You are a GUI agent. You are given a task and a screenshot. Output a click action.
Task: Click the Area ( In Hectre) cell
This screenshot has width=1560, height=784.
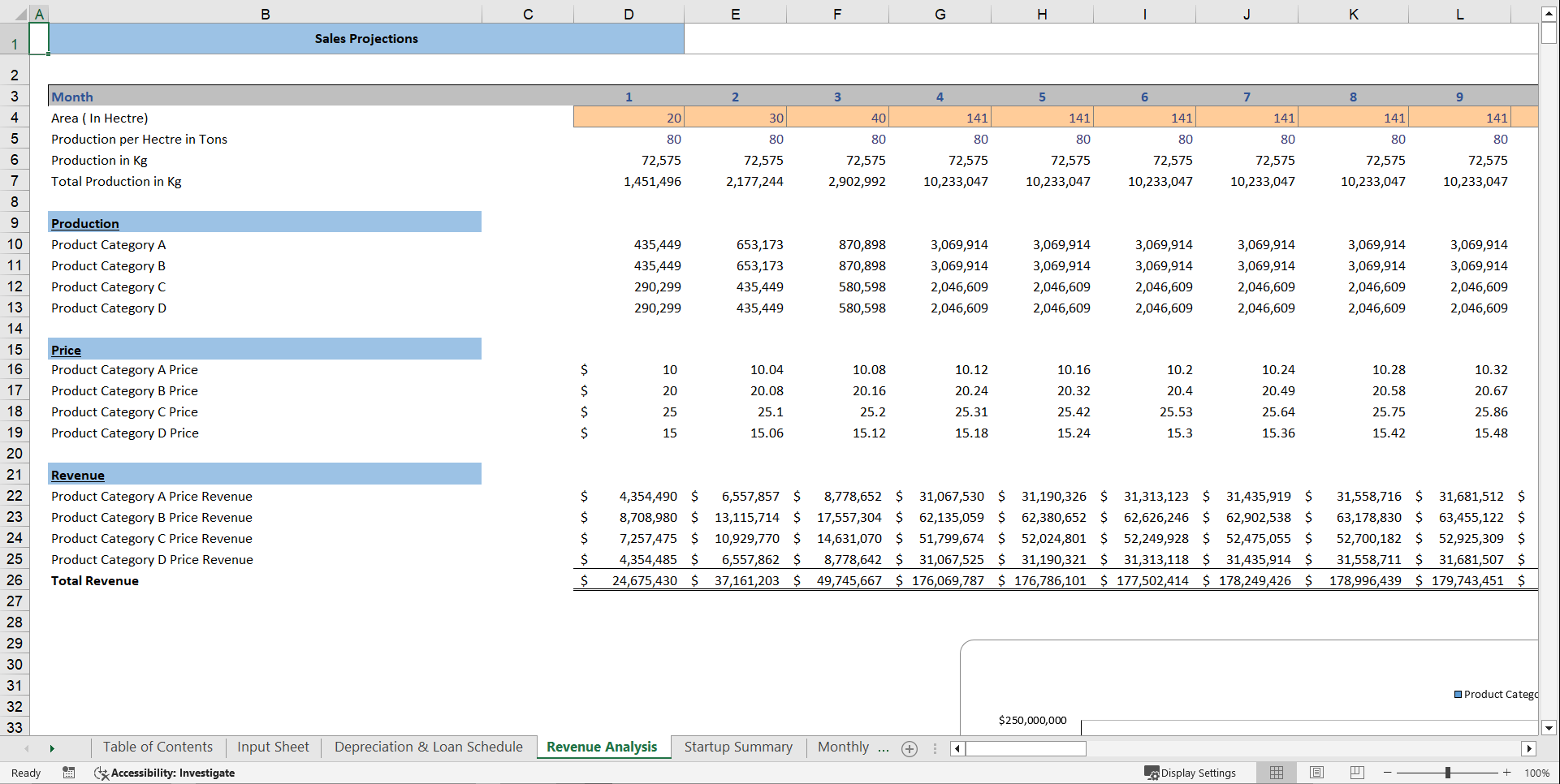[x=265, y=118]
